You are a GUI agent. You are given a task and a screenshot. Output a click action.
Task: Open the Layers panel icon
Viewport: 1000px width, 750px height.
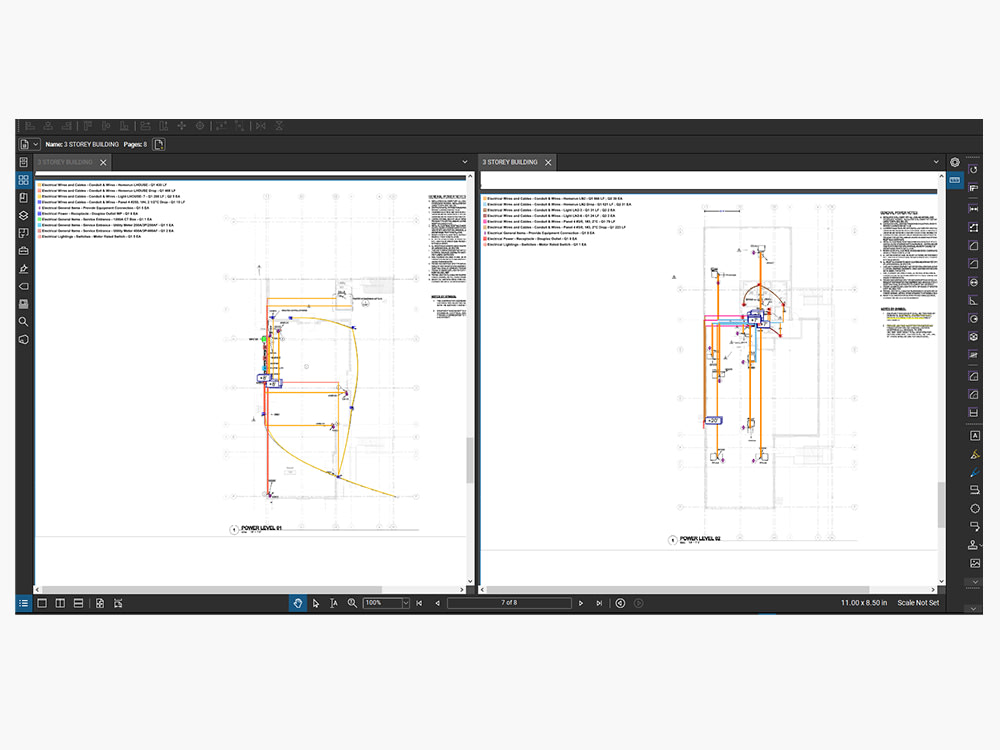pyautogui.click(x=24, y=216)
